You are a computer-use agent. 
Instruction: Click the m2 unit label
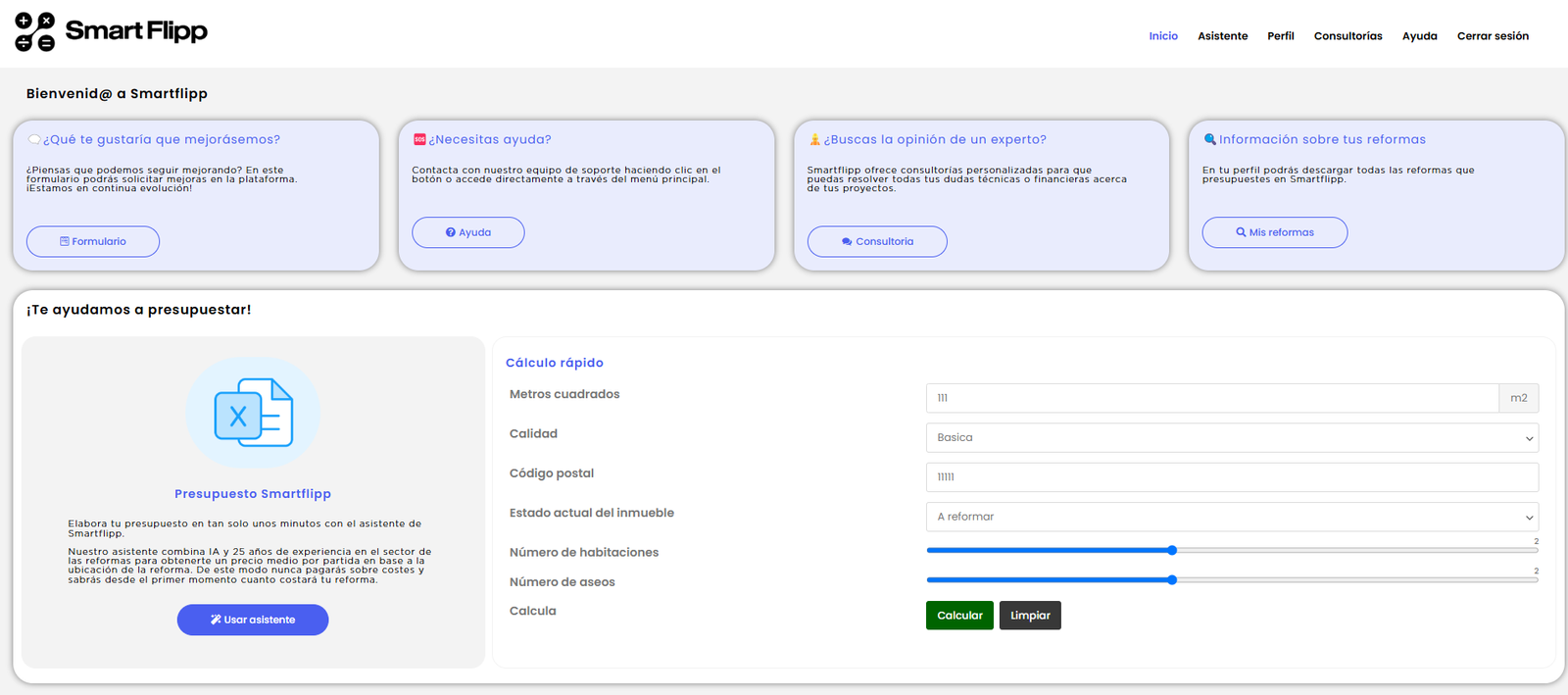pos(1519,398)
